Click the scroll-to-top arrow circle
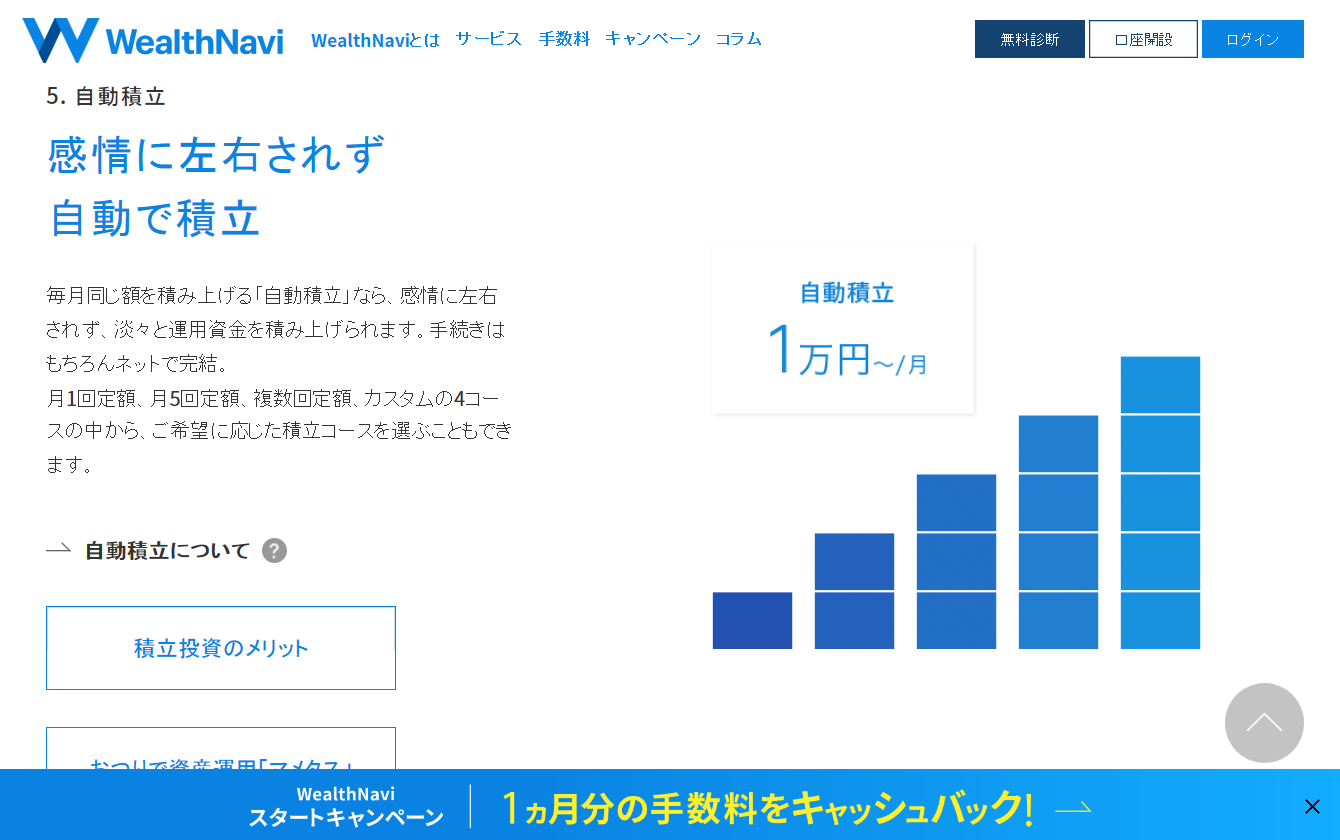 pyautogui.click(x=1264, y=723)
